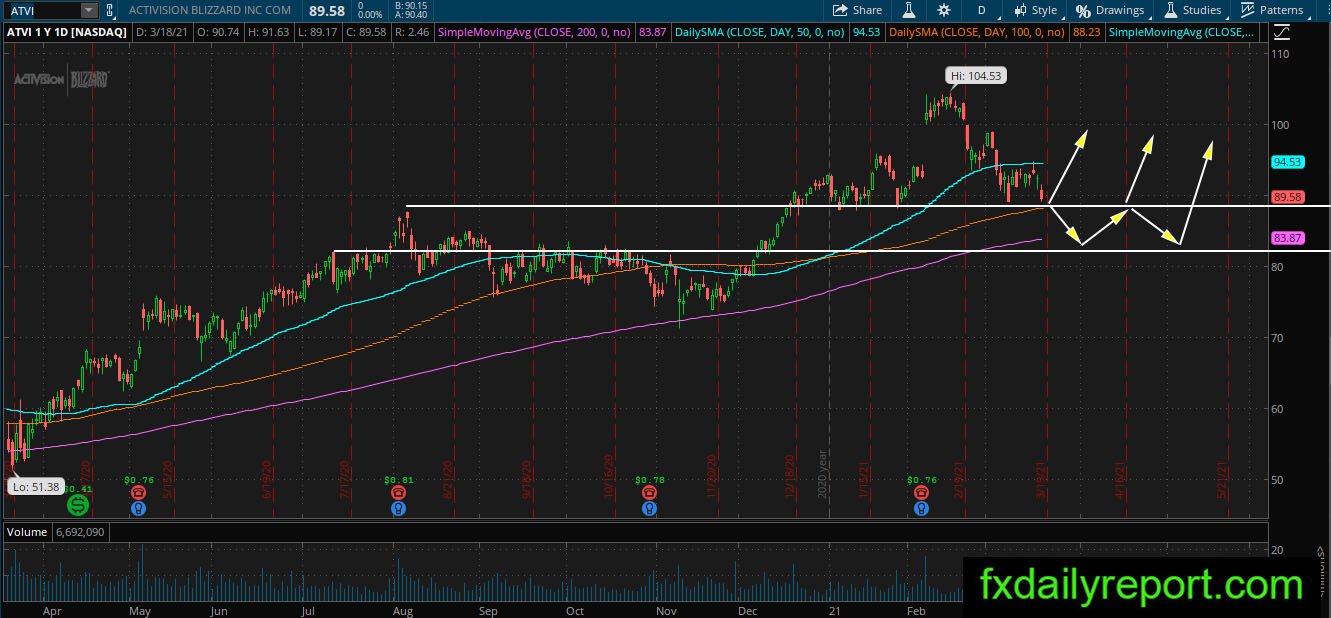Click the green dividend dollar icon in April

pyautogui.click(x=77, y=506)
